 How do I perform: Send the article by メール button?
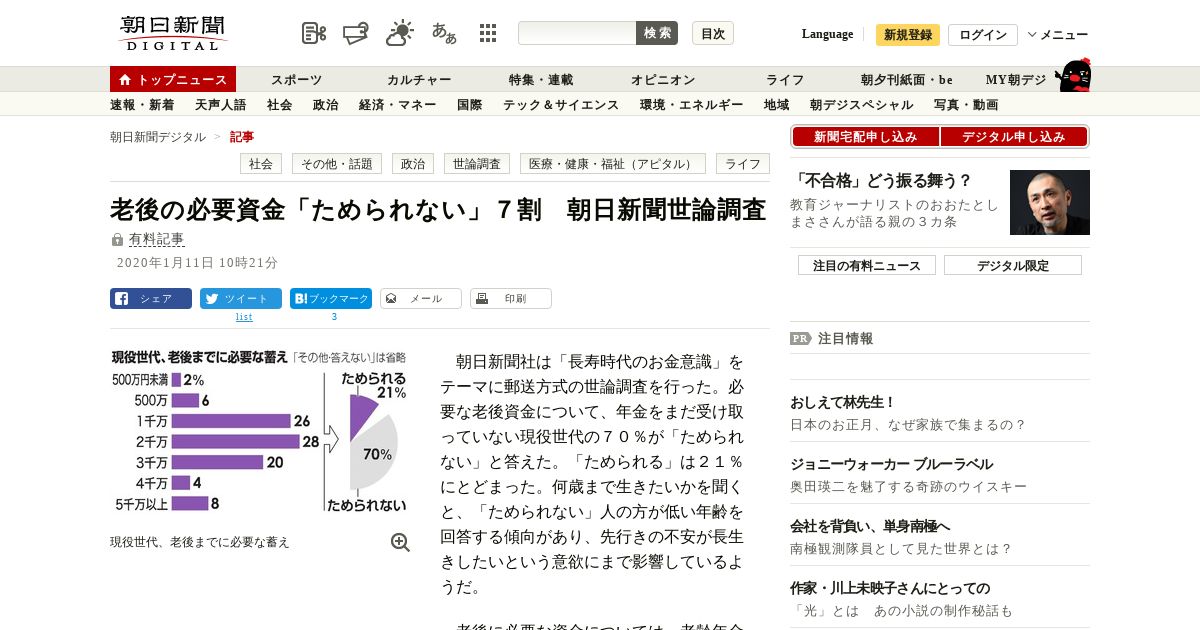click(421, 298)
